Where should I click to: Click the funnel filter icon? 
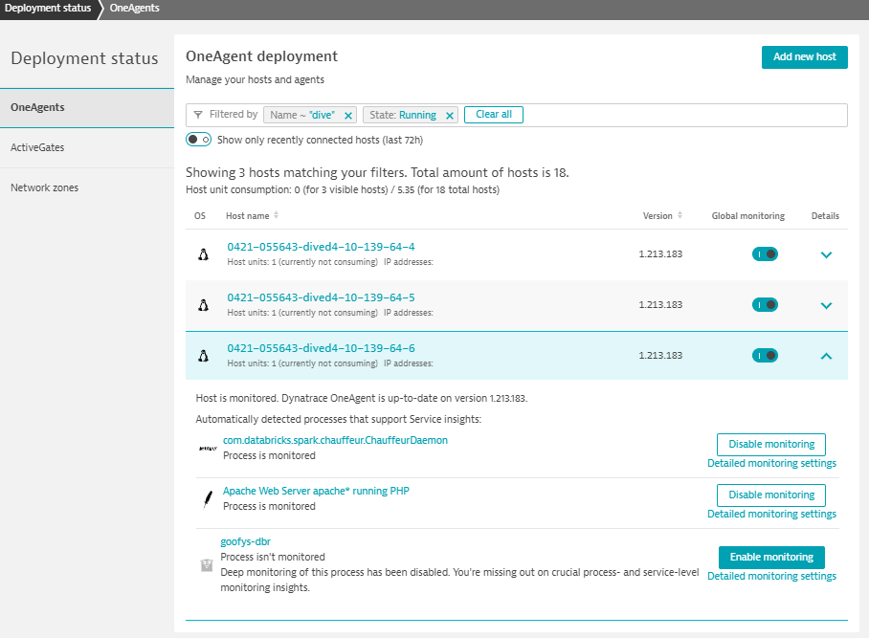tap(198, 115)
